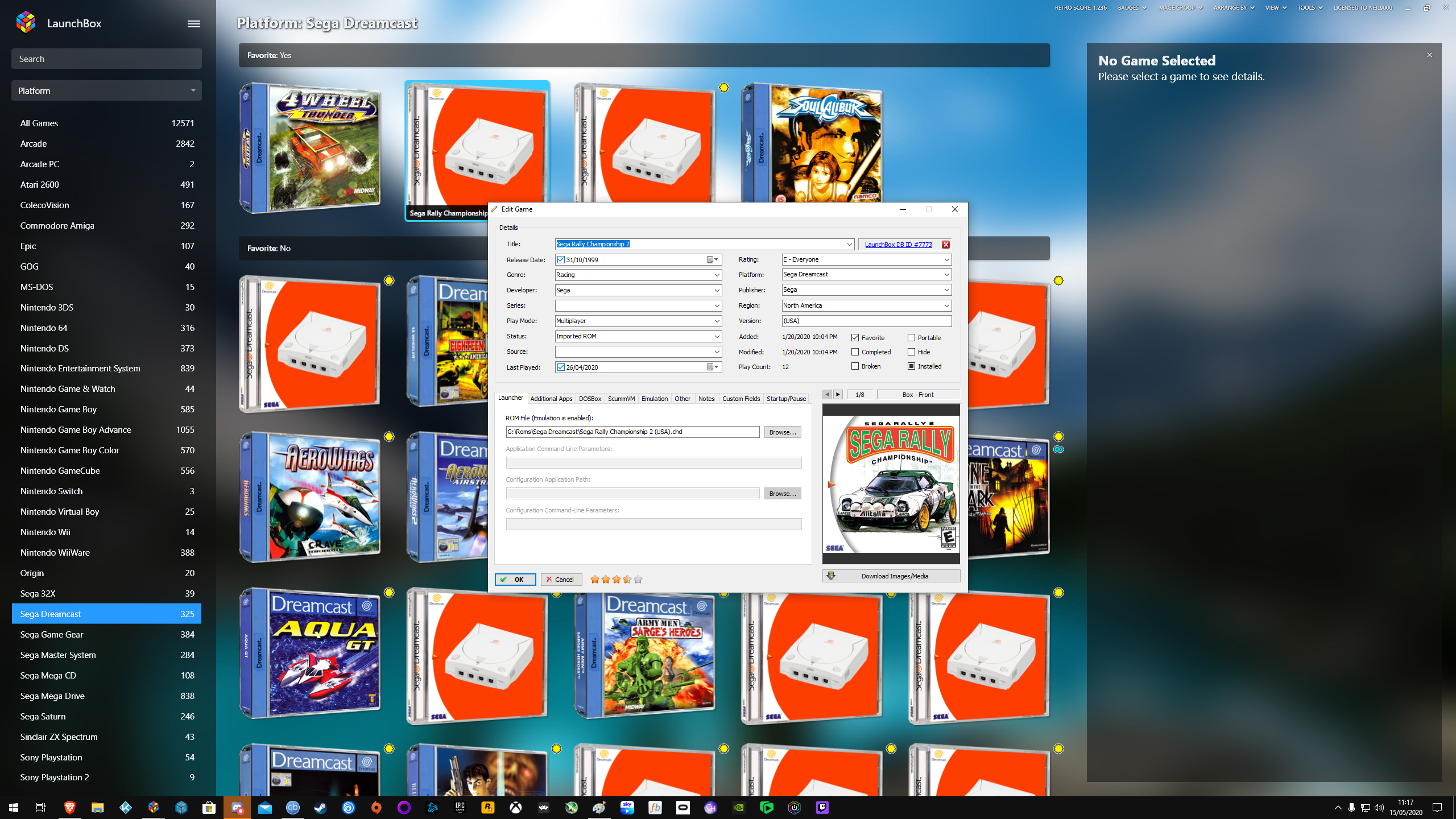Open Xbox app from taskbar

pos(516,808)
